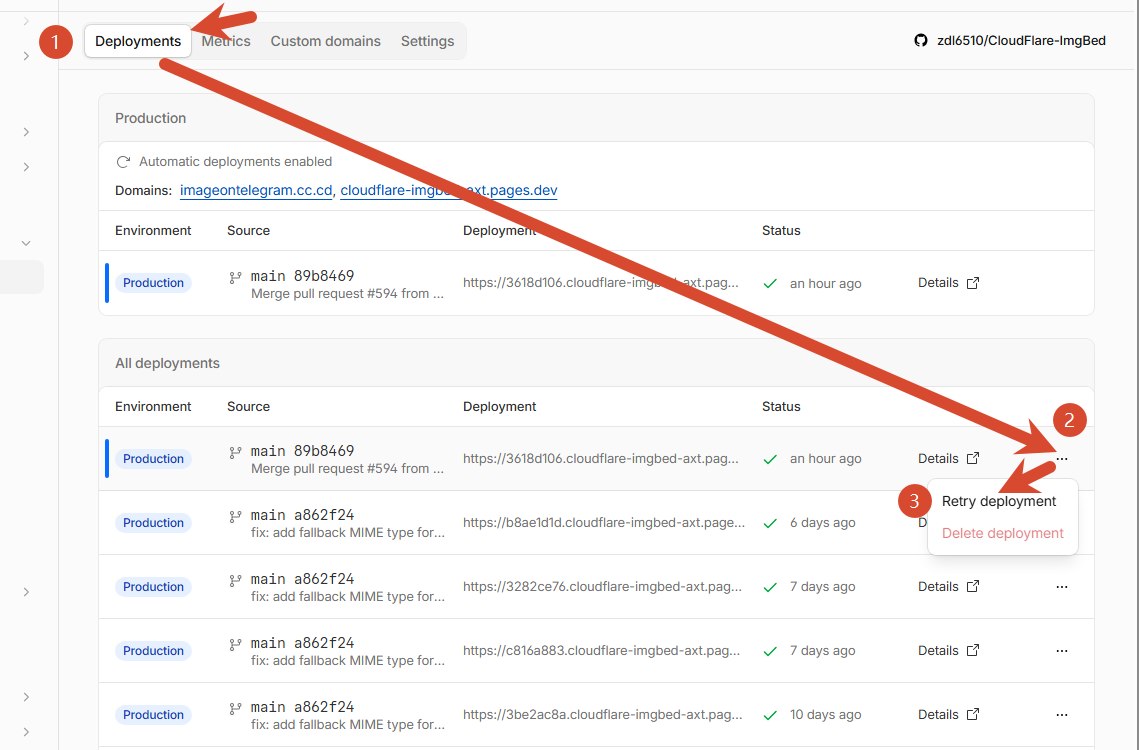Open the three-dot menu for the c816a883 deployment
This screenshot has height=750, width=1139.
click(x=1061, y=650)
